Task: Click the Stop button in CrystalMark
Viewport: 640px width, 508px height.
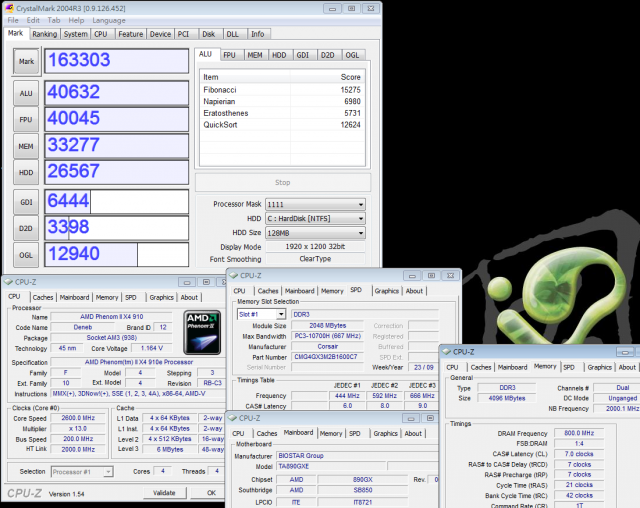Action: pyautogui.click(x=283, y=182)
